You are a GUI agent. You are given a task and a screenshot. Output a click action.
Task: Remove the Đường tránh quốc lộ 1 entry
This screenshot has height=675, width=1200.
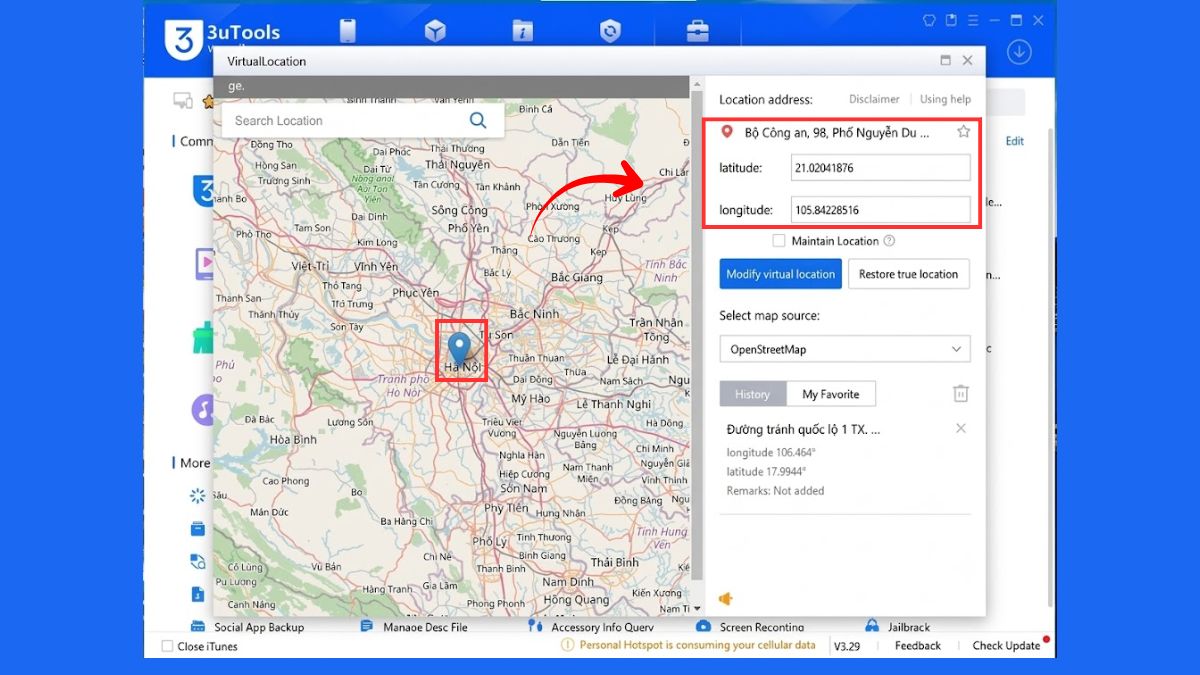click(960, 428)
